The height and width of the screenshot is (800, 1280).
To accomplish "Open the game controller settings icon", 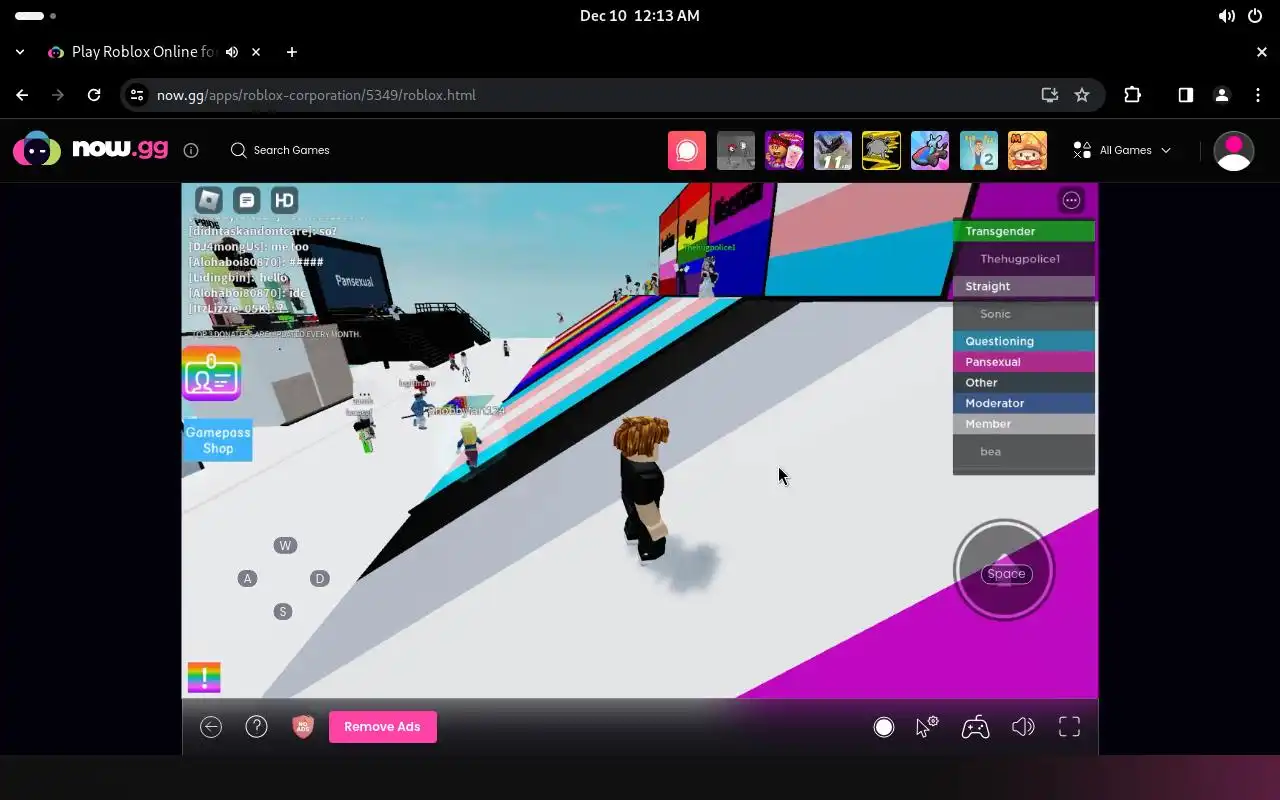I will click(976, 727).
